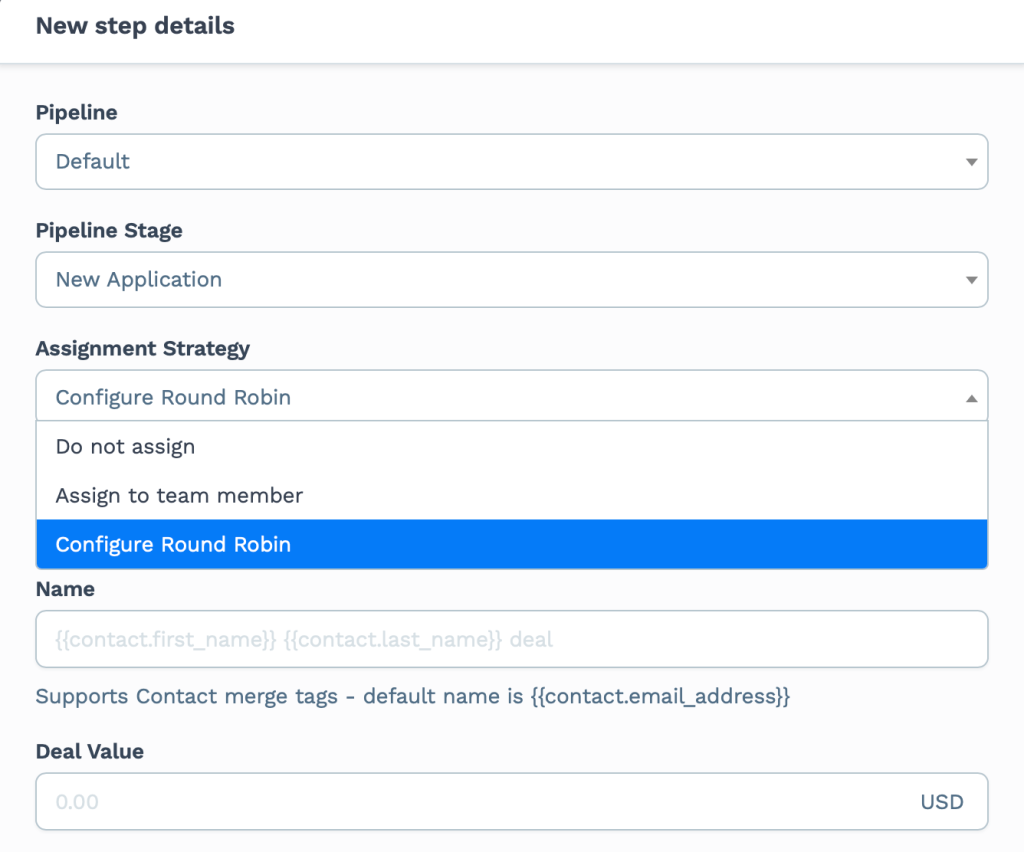The width and height of the screenshot is (1024, 852).
Task: Click the Pipeline field label
Action: (76, 113)
